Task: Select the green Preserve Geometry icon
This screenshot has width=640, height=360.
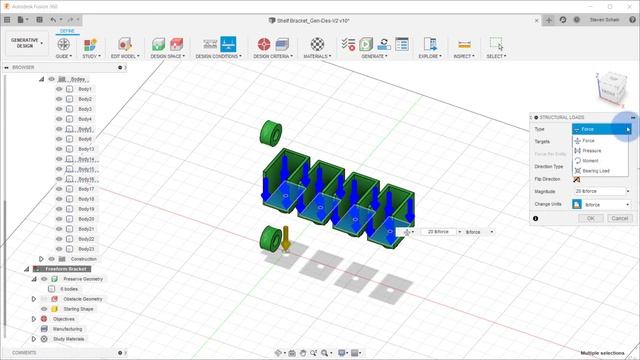Action: [x=158, y=44]
